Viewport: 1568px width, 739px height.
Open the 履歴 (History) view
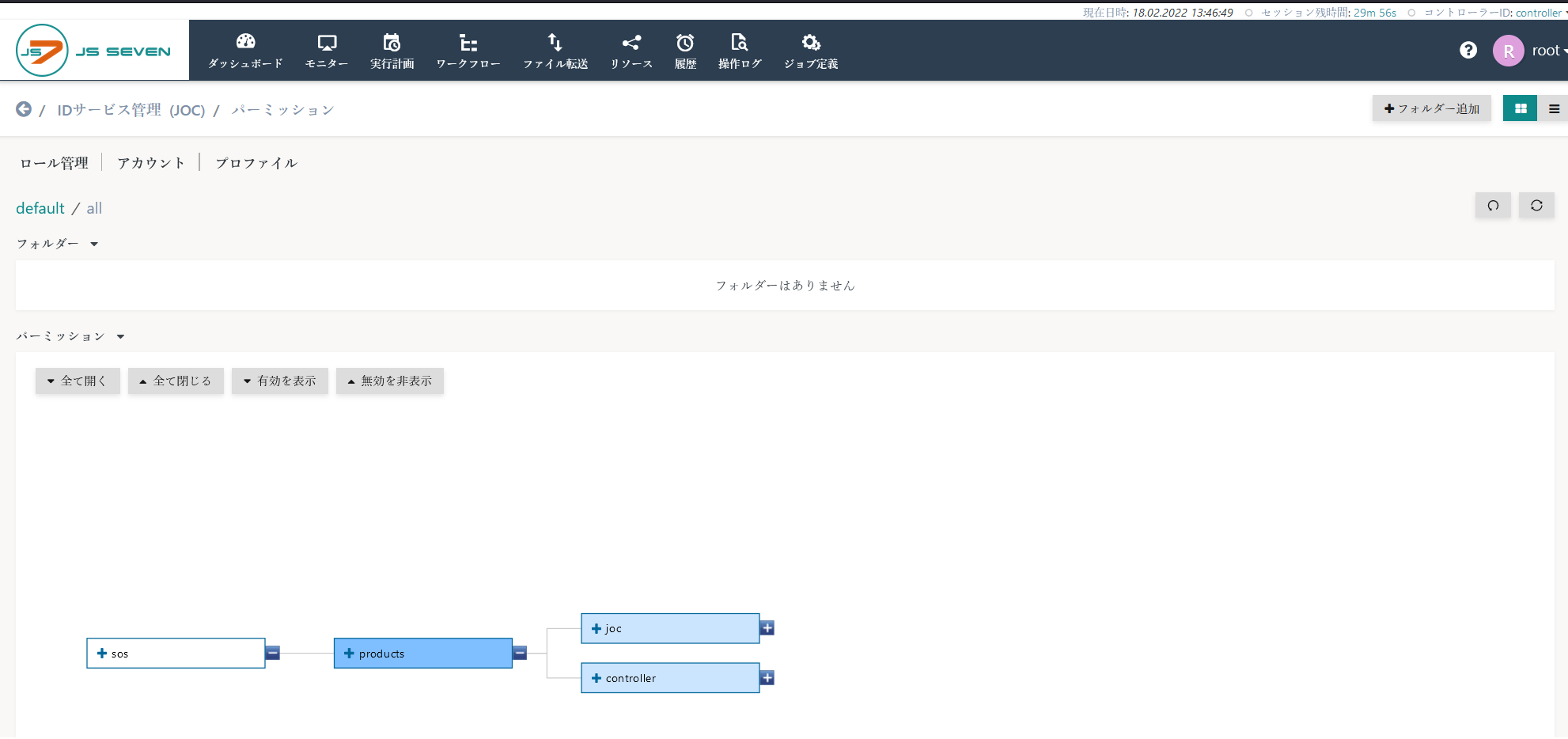[685, 49]
